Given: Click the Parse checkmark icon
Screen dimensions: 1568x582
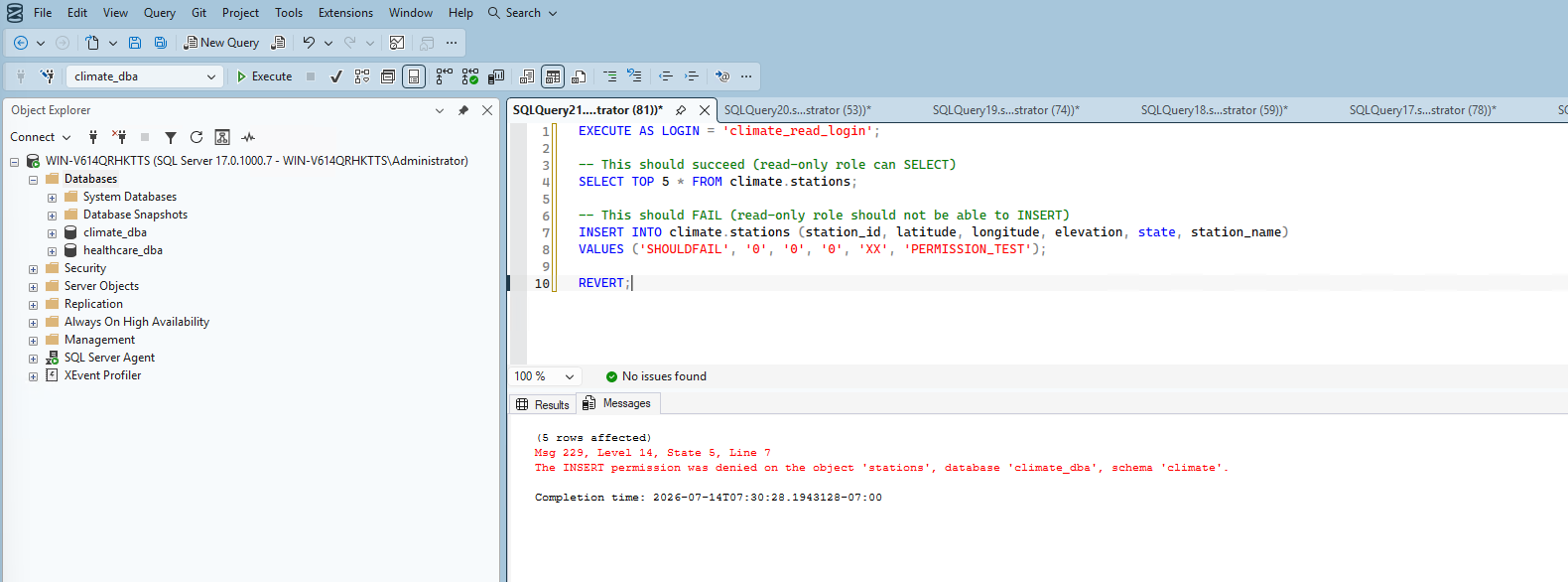Looking at the screenshot, I should (x=336, y=76).
